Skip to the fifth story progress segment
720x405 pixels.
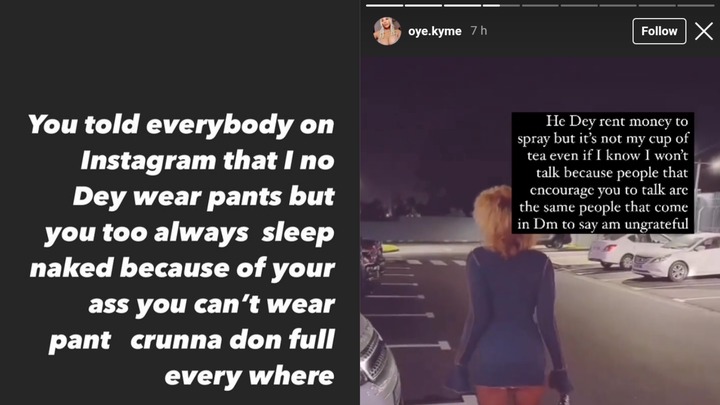pyautogui.click(x=540, y=6)
